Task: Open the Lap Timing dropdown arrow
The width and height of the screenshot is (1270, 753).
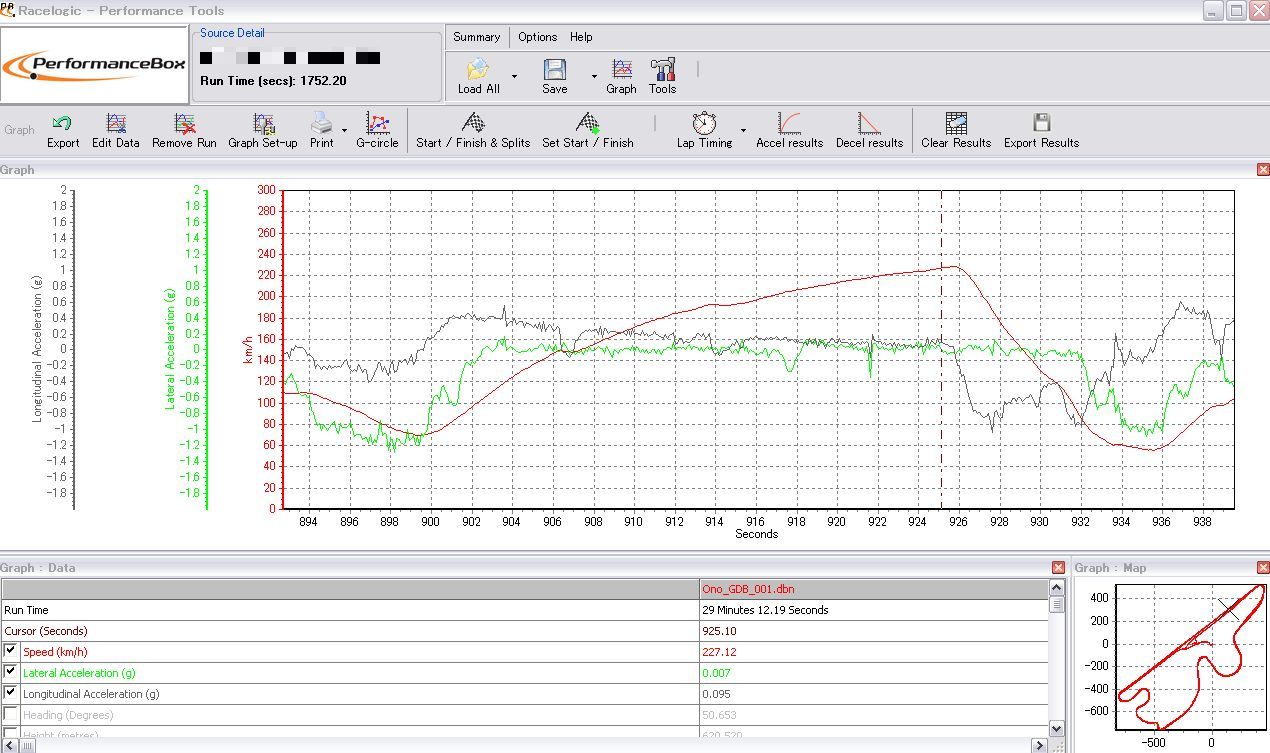Action: pos(743,130)
